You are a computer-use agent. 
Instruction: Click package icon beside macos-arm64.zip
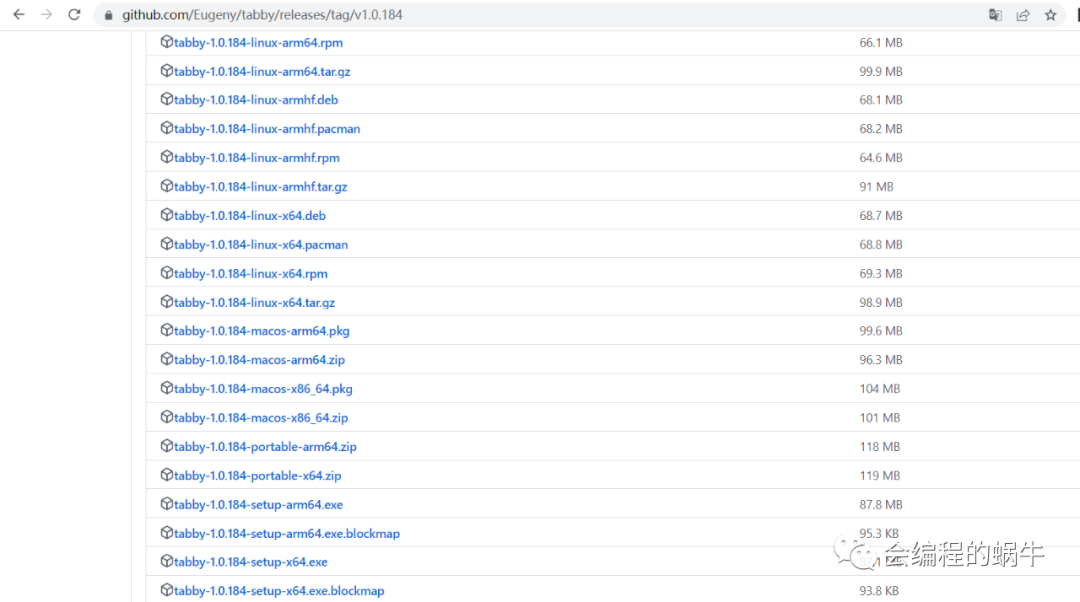tap(166, 360)
